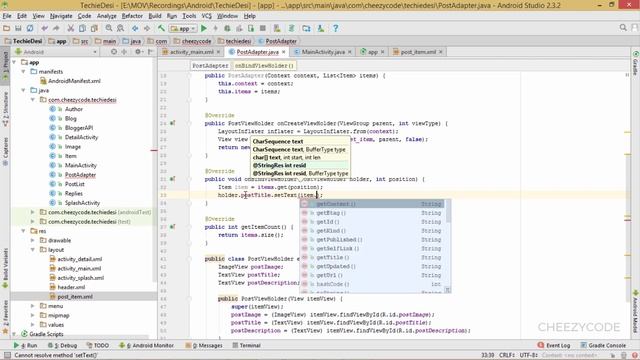Switch to MainActivity.java editor tab
This screenshot has height=360, width=640.
click(323, 52)
